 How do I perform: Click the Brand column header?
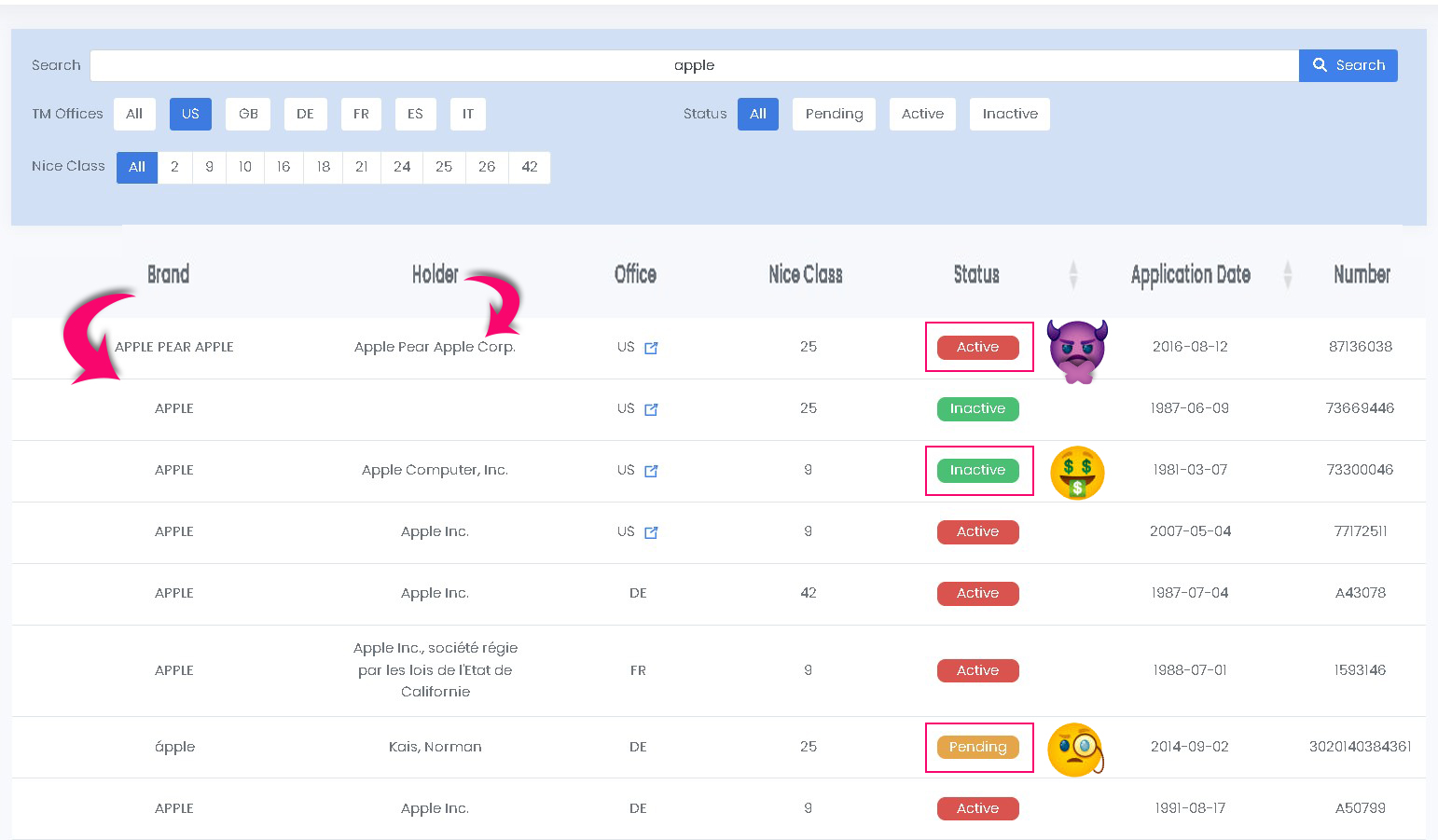(169, 274)
